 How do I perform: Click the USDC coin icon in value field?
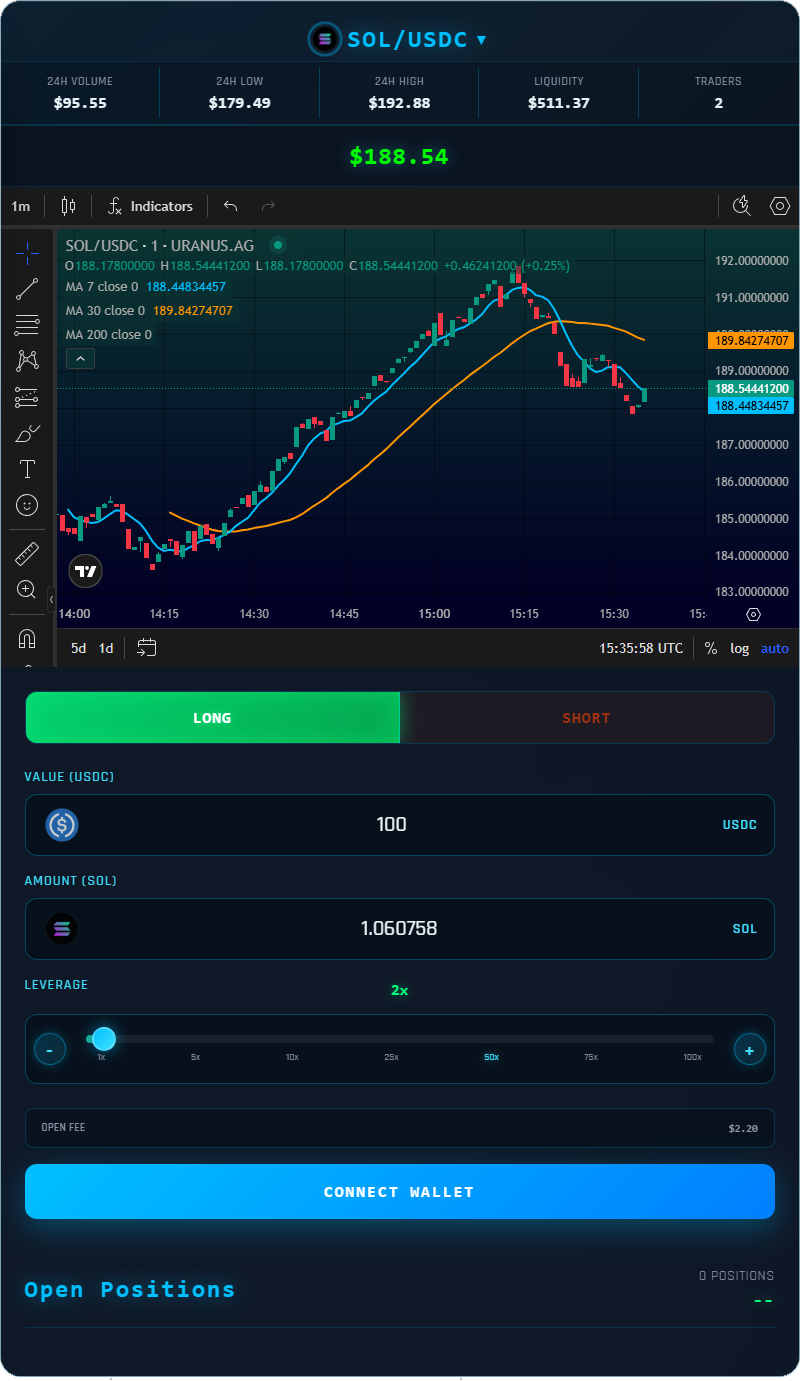click(x=62, y=825)
